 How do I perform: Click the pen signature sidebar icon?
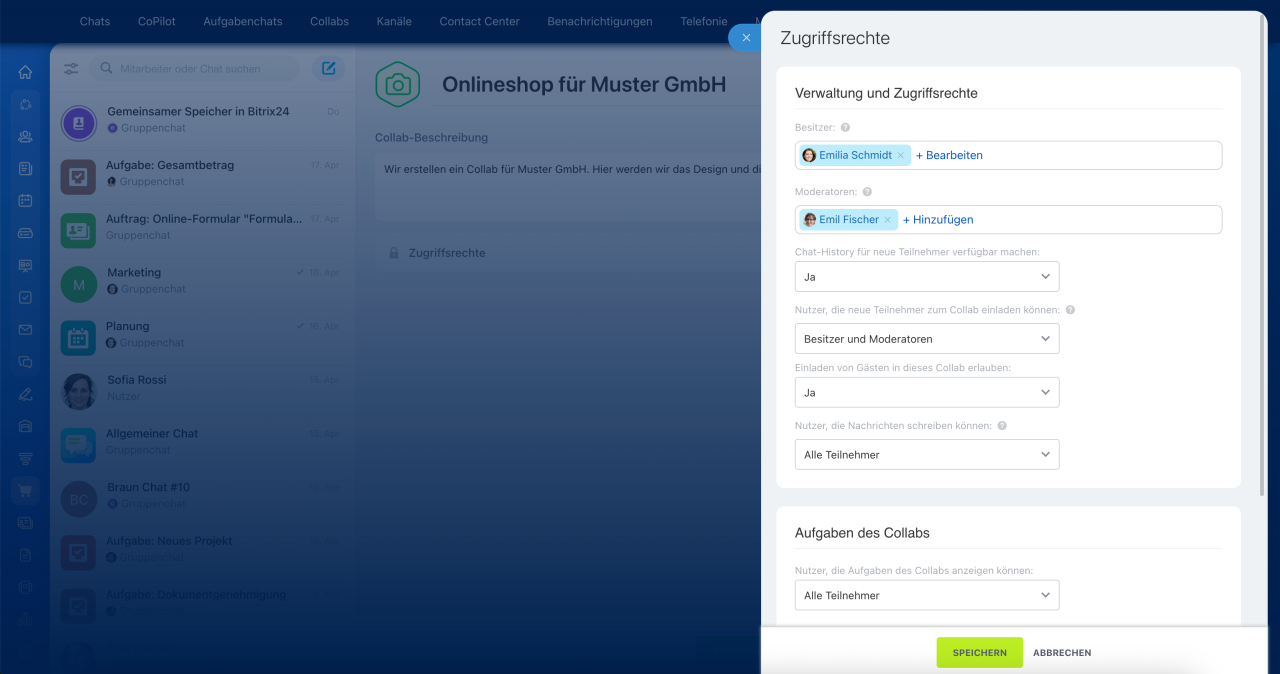pos(25,394)
